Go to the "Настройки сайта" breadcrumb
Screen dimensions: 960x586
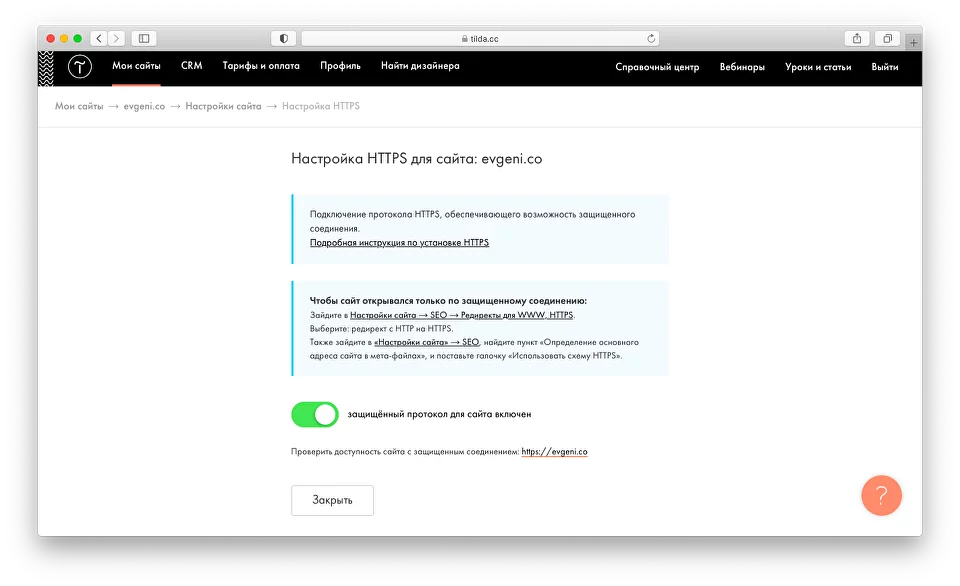coord(223,107)
